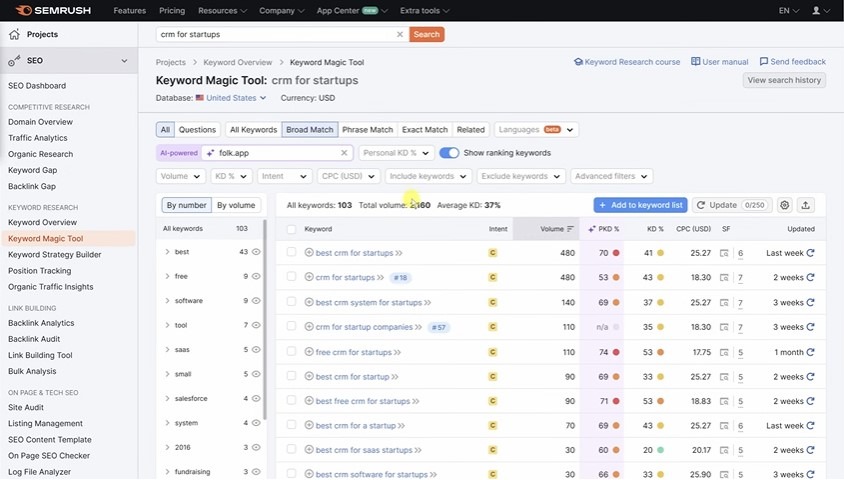The width and height of the screenshot is (844, 480).
Task: Remove folk.app domain with X icon
Action: tap(344, 153)
